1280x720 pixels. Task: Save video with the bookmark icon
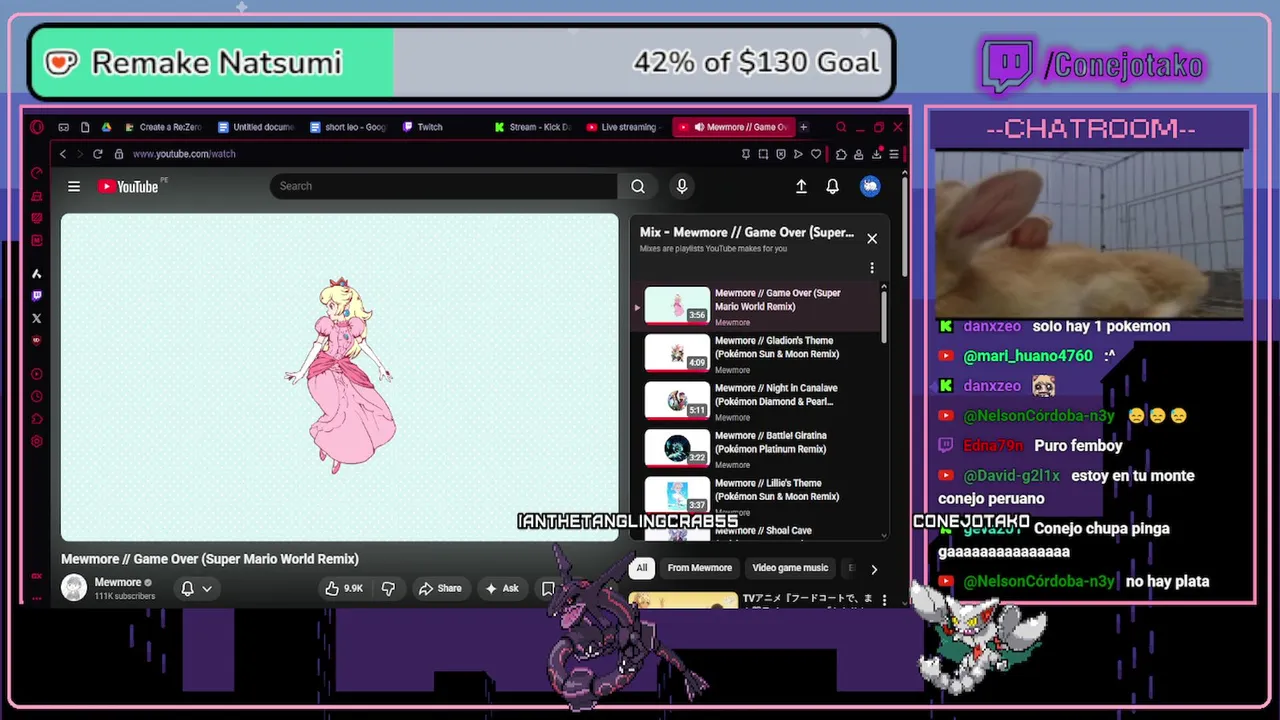pos(548,588)
